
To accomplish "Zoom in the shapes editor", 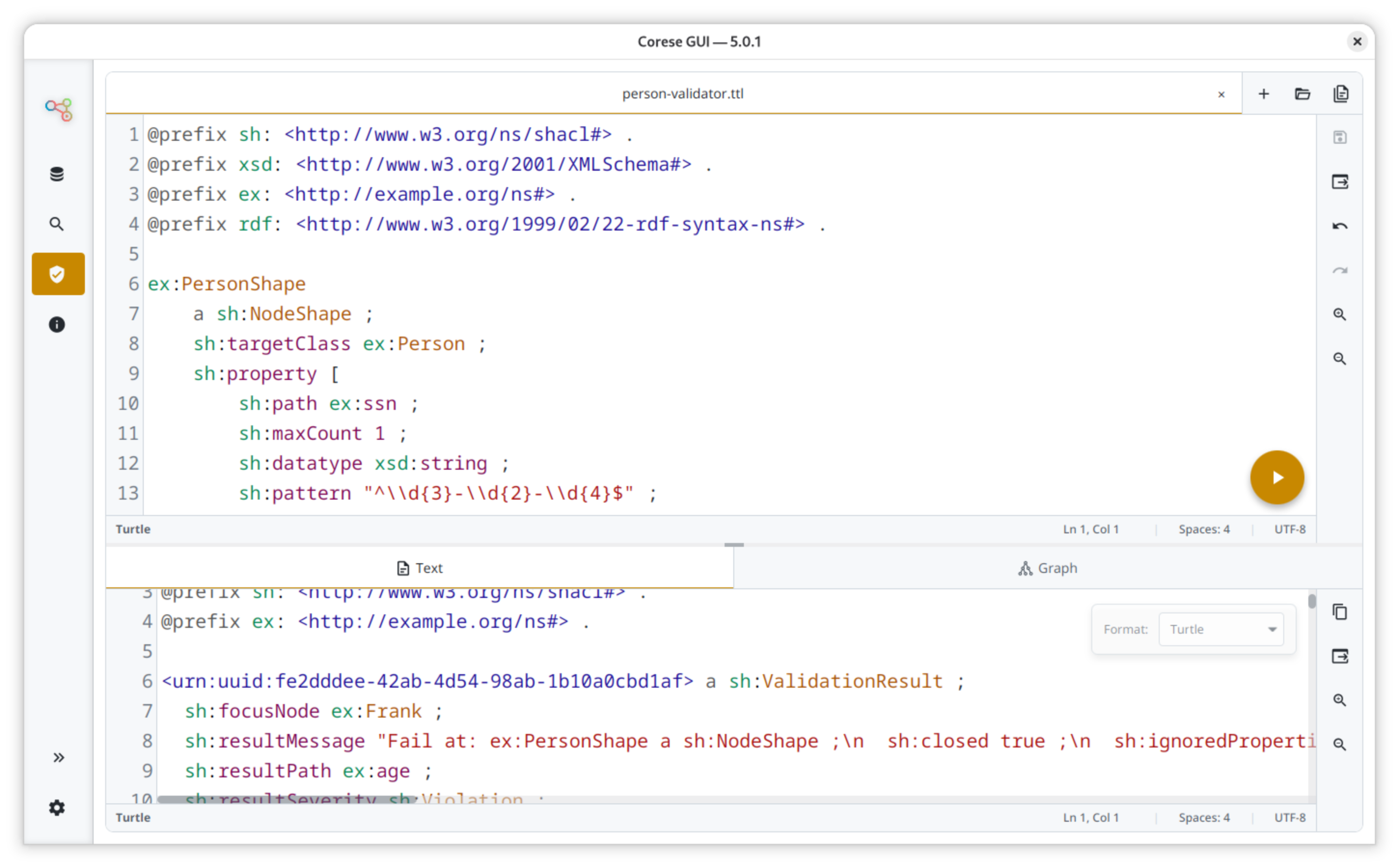I will coord(1340,314).
